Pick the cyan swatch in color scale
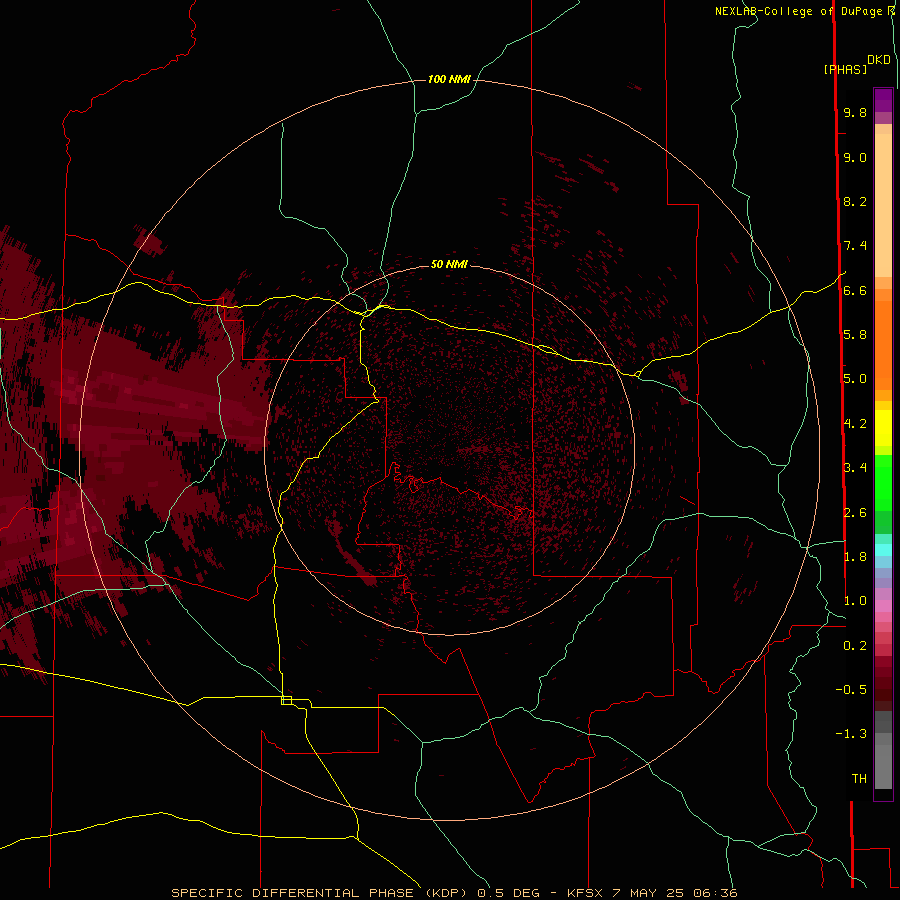 click(883, 550)
